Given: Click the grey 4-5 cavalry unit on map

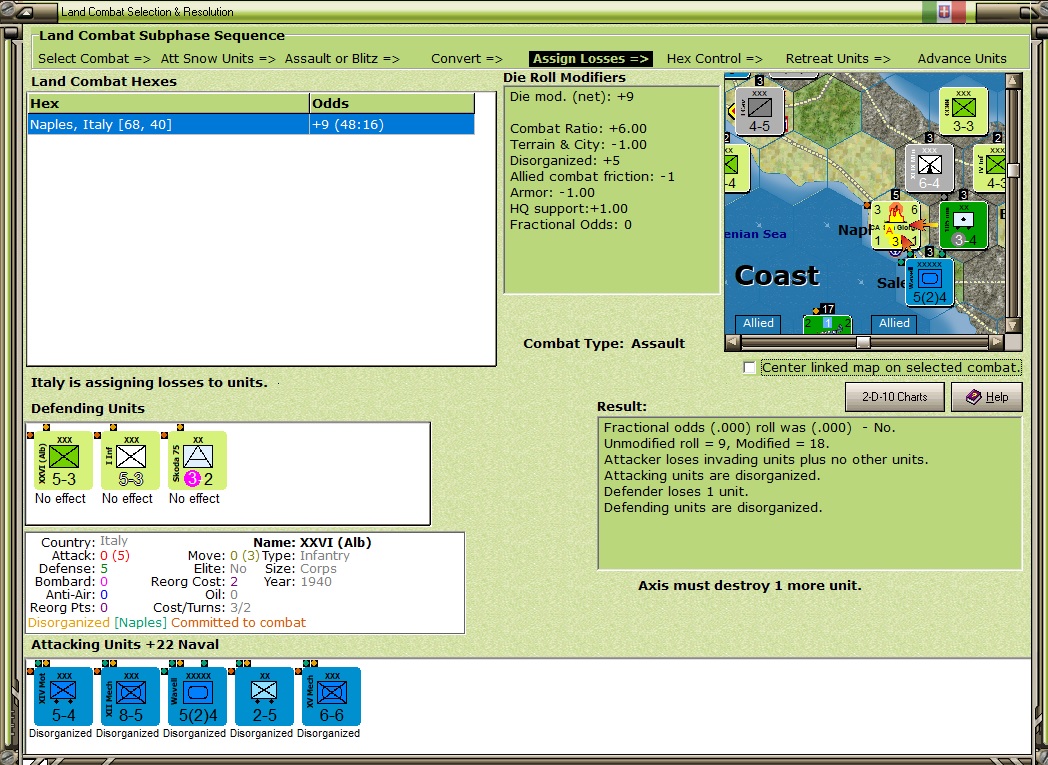Looking at the screenshot, I should (759, 111).
